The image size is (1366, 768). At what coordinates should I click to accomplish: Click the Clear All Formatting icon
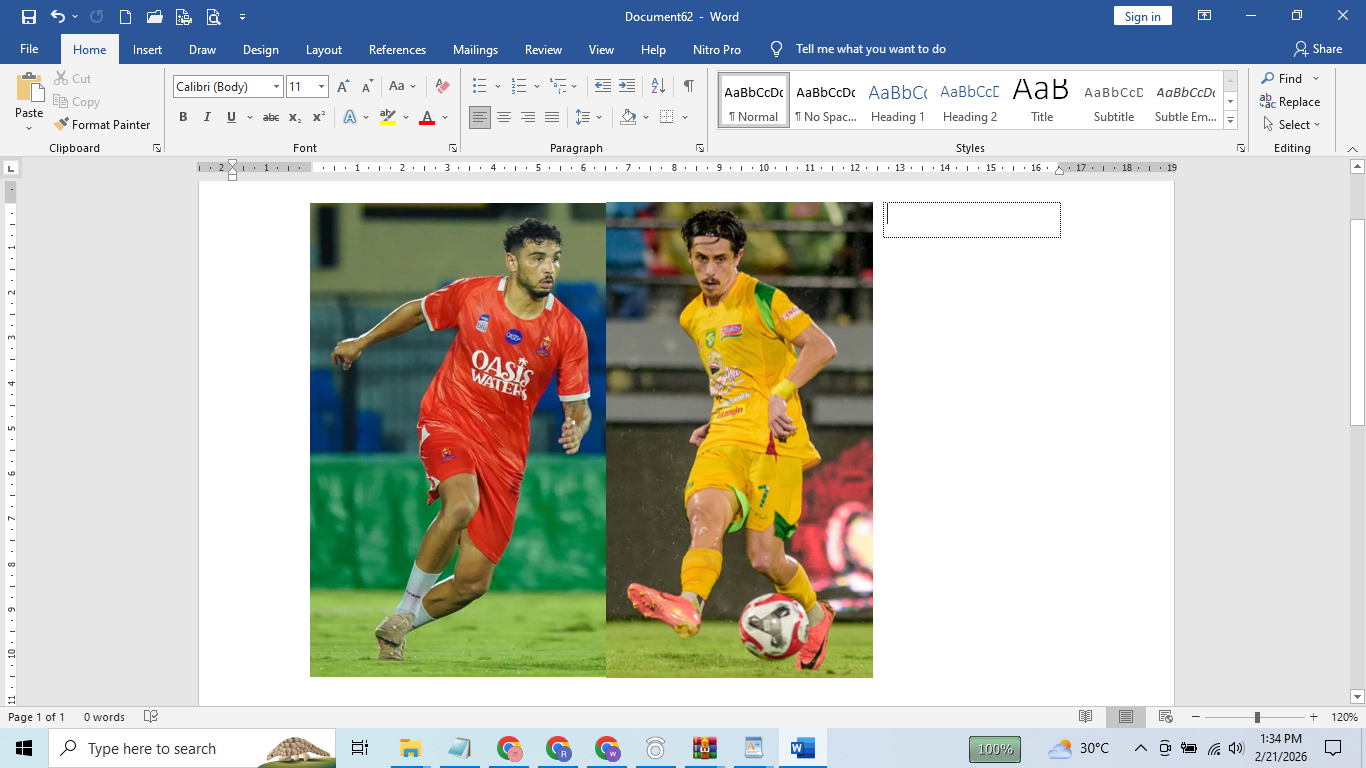point(442,87)
